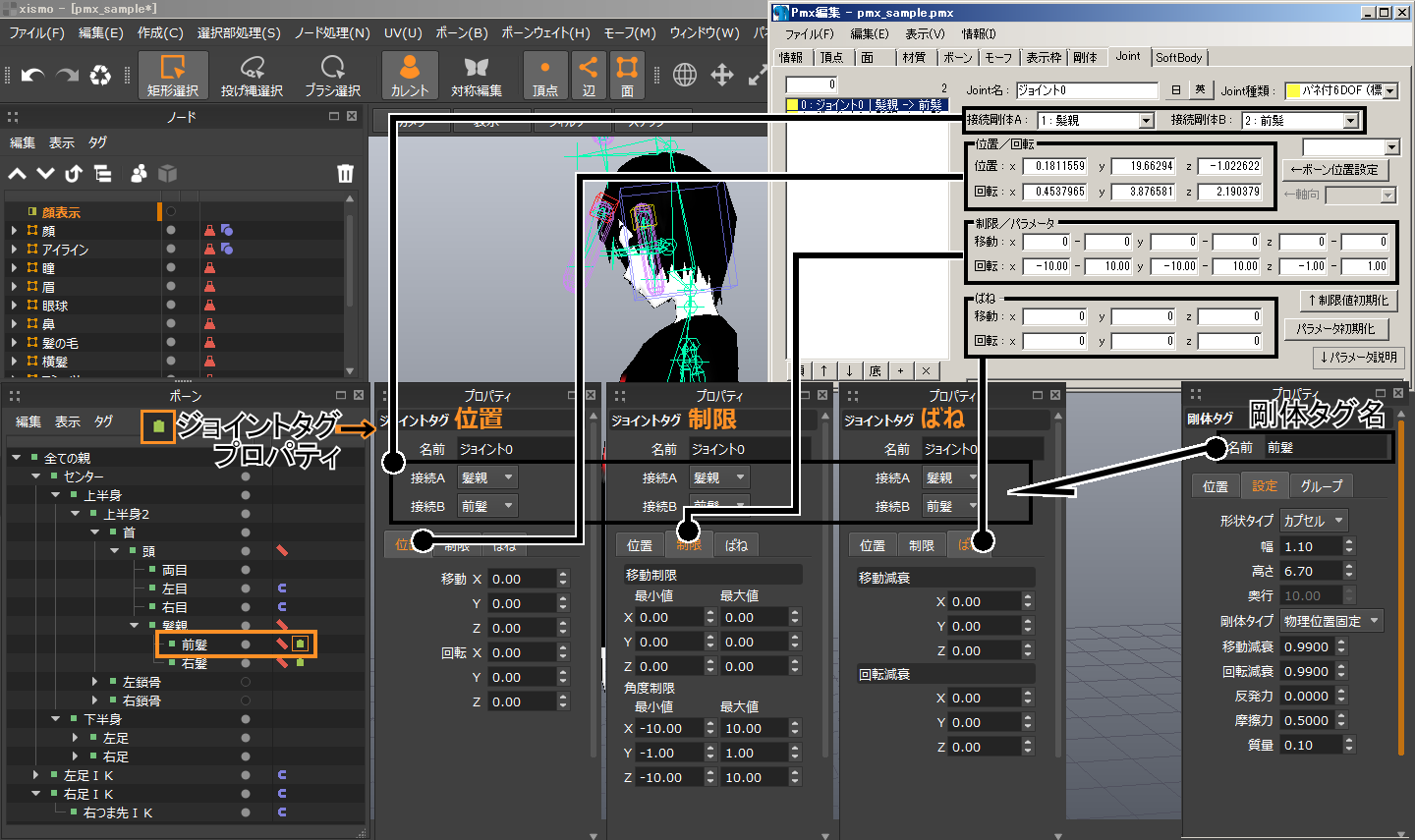Toggle visibility dot for 下半身 bone
Viewport: 1415px width, 840px height.
(246, 719)
